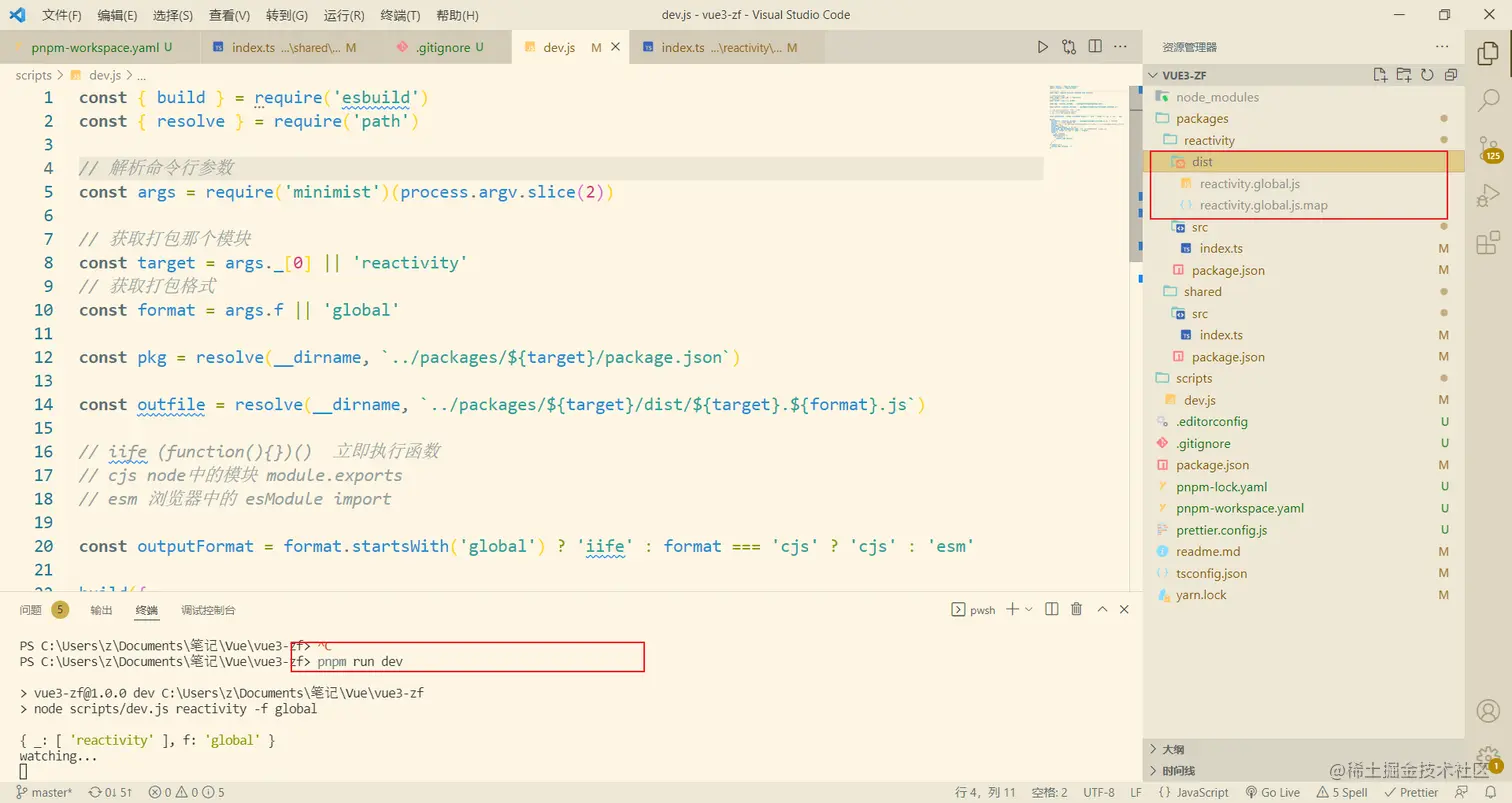Open the 终端(T) menu
Viewport: 1512px width, 803px height.
400,15
